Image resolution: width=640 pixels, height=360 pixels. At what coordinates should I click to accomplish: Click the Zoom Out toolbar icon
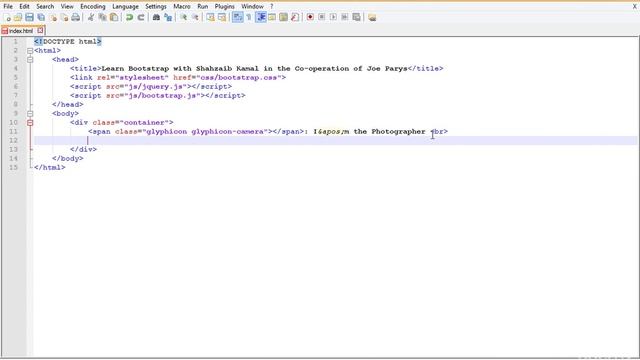195,17
